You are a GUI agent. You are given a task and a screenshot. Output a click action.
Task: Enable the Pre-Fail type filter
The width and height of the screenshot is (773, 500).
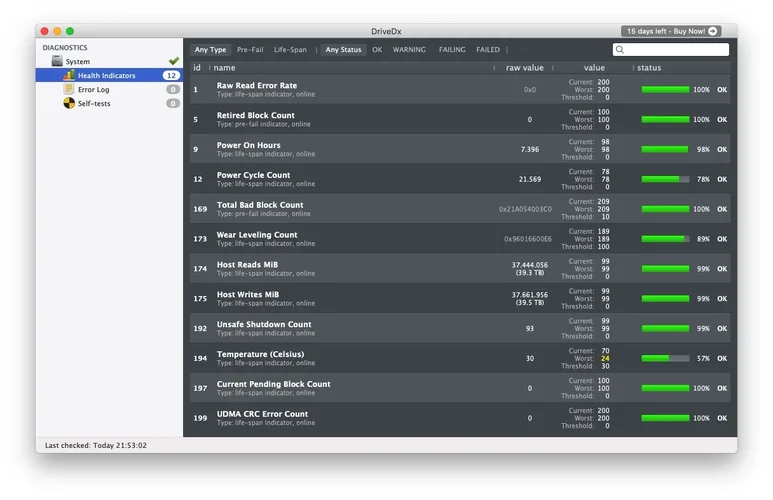(x=250, y=50)
